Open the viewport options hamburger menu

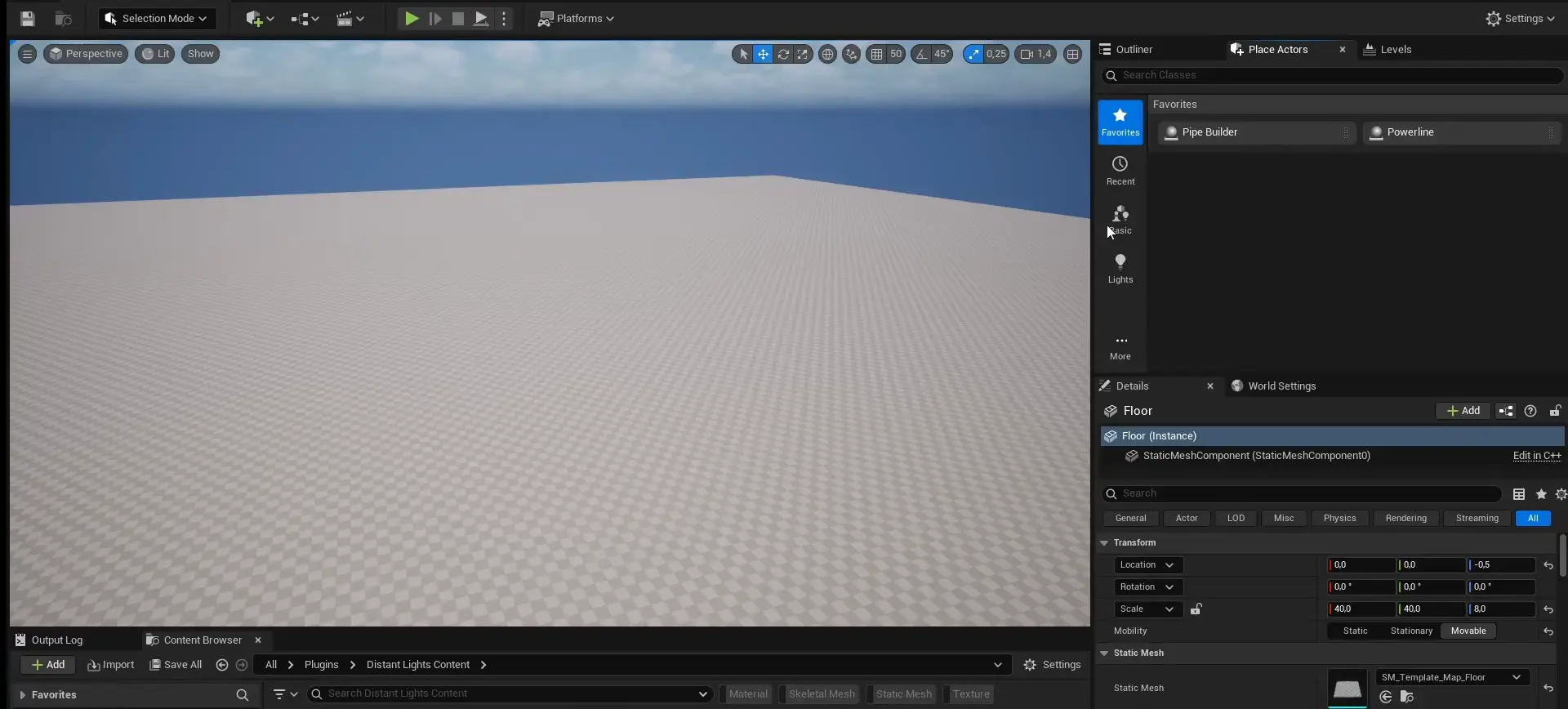point(27,54)
